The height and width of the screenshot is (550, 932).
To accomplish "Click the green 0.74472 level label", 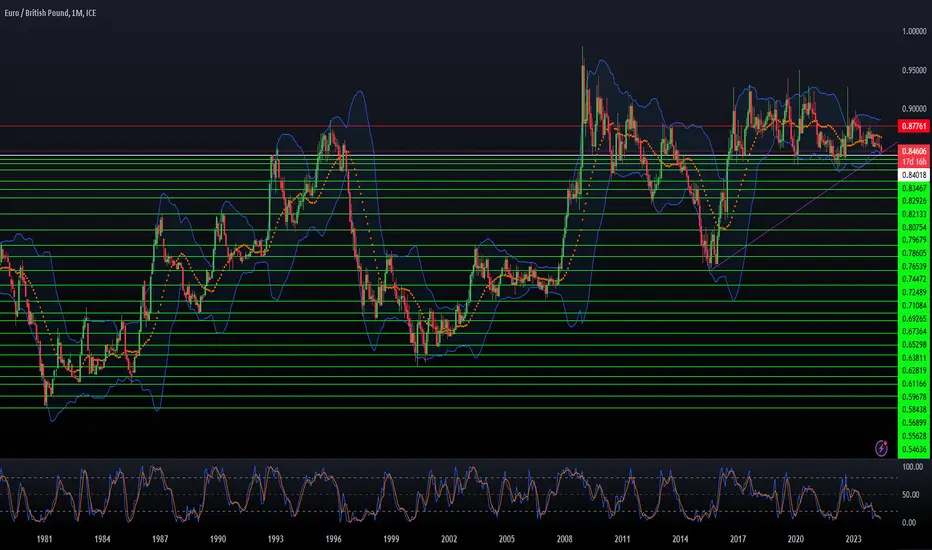I will [914, 279].
